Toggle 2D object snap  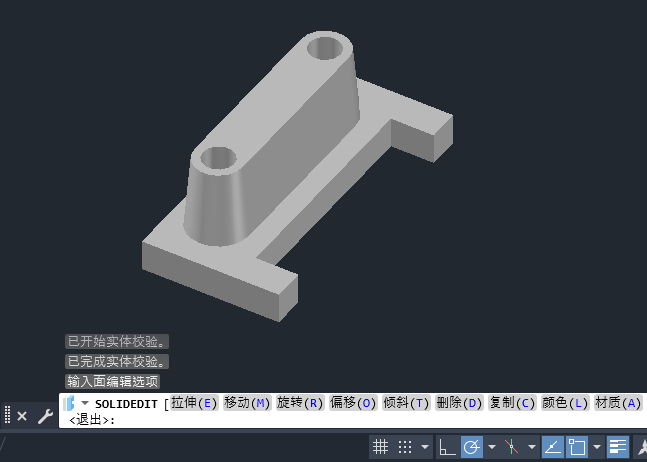577,447
